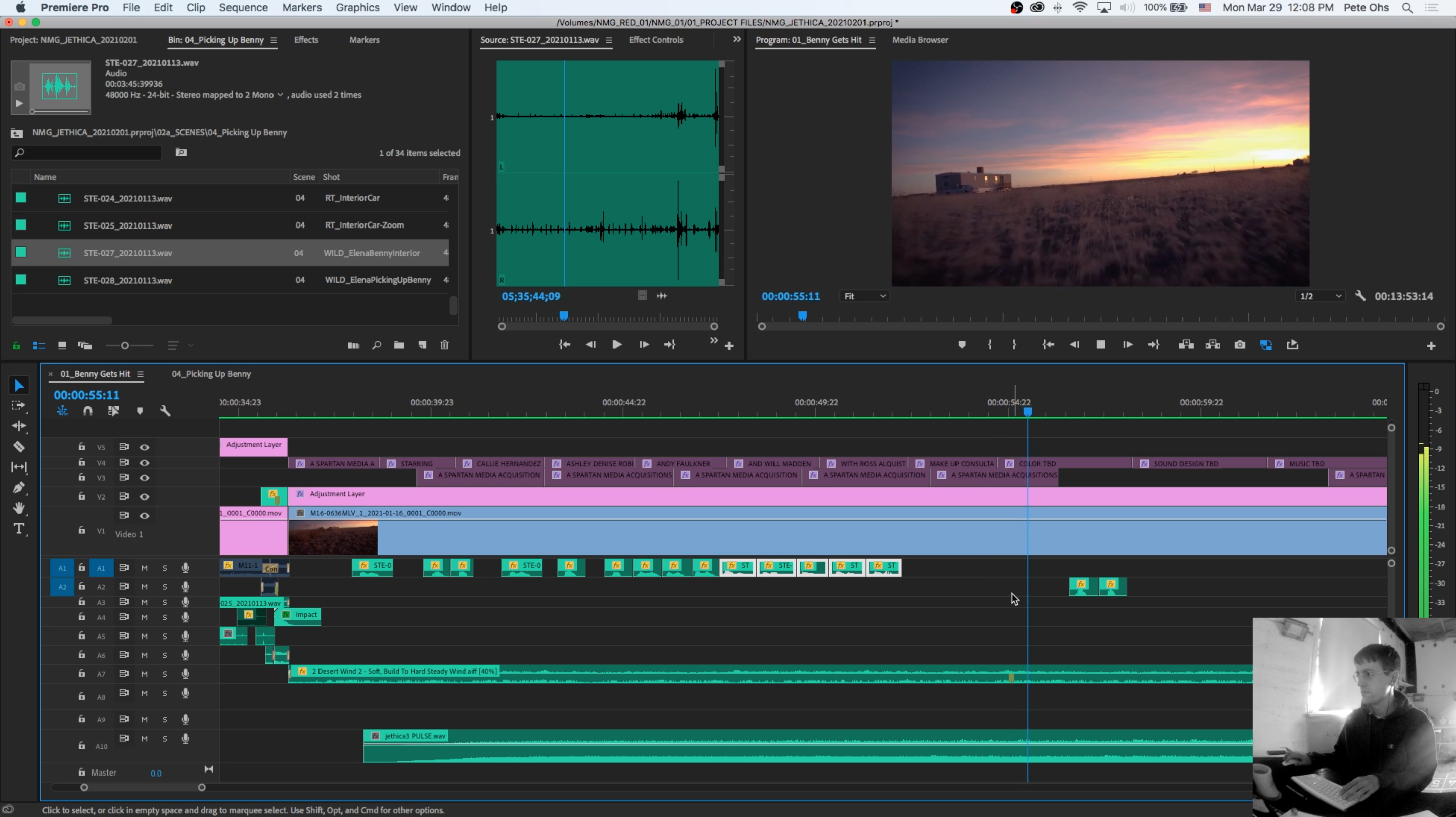Image resolution: width=1456 pixels, height=817 pixels.
Task: Expand sequence tab 01_Benny Gets Hit
Action: click(x=140, y=373)
